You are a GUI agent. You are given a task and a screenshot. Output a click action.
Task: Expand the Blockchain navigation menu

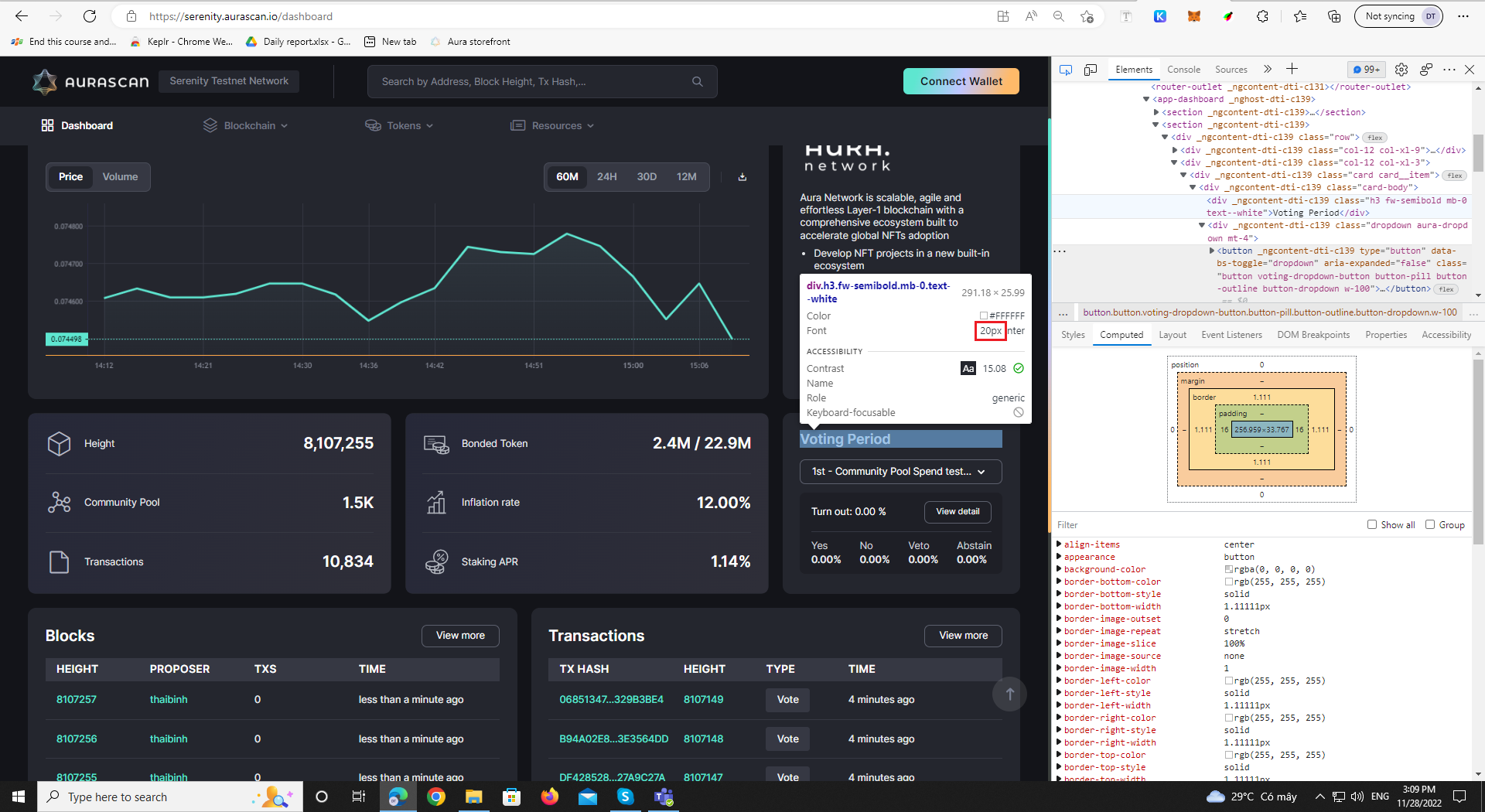click(x=245, y=125)
